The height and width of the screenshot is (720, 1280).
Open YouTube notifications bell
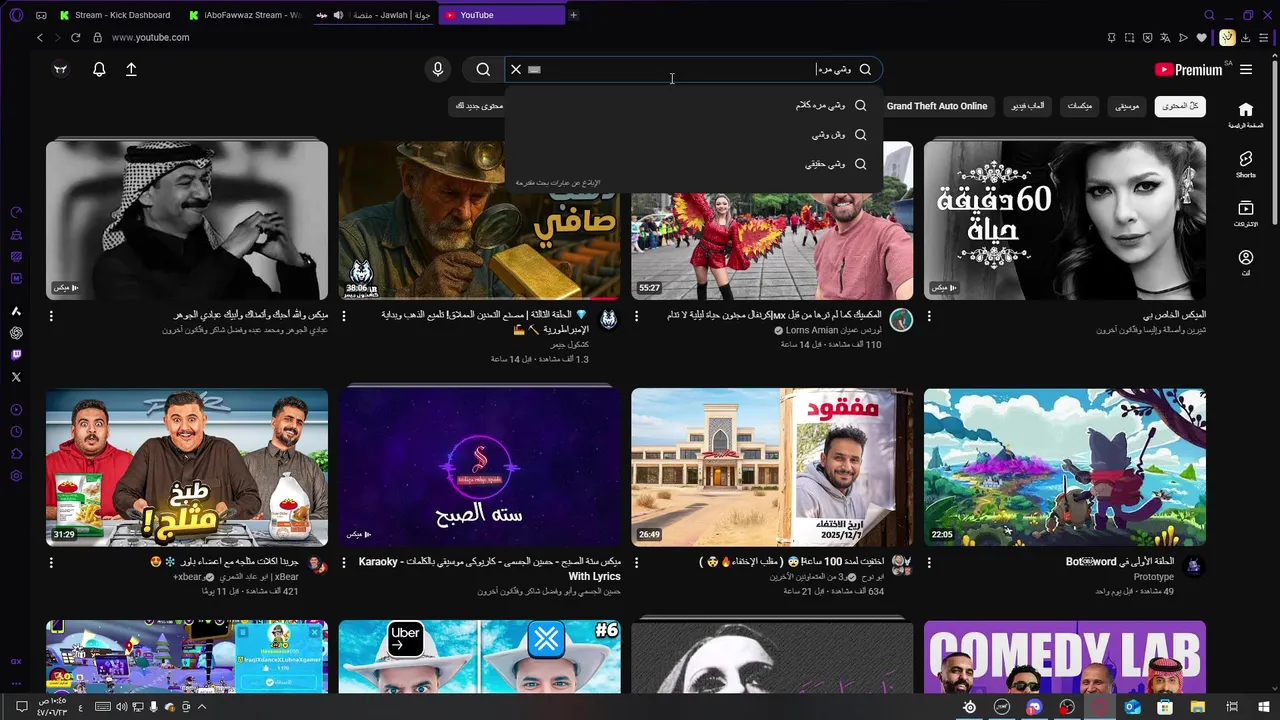[99, 69]
